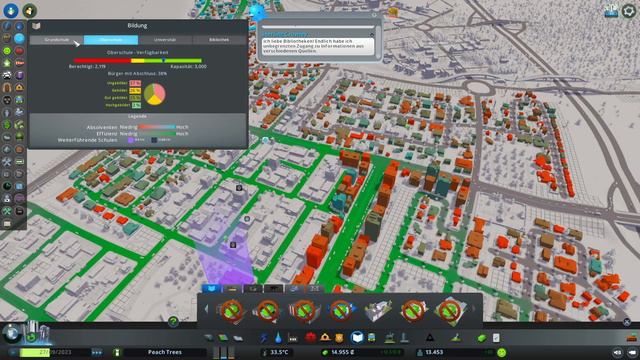
Task: Select the skull Pollution info view
Action: (x=7, y=100)
